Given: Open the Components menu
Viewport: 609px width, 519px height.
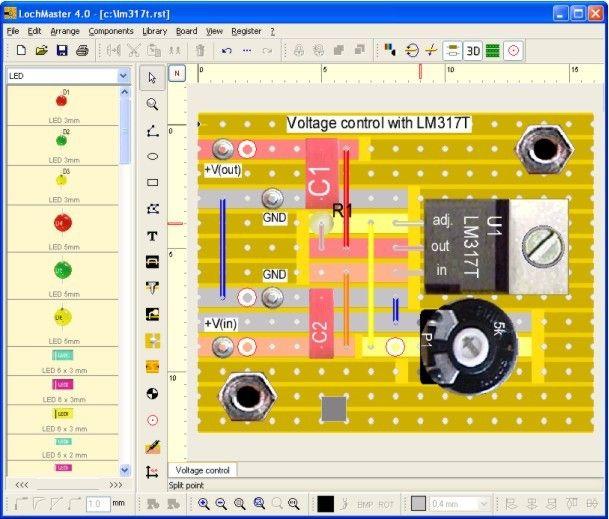Looking at the screenshot, I should click(110, 31).
